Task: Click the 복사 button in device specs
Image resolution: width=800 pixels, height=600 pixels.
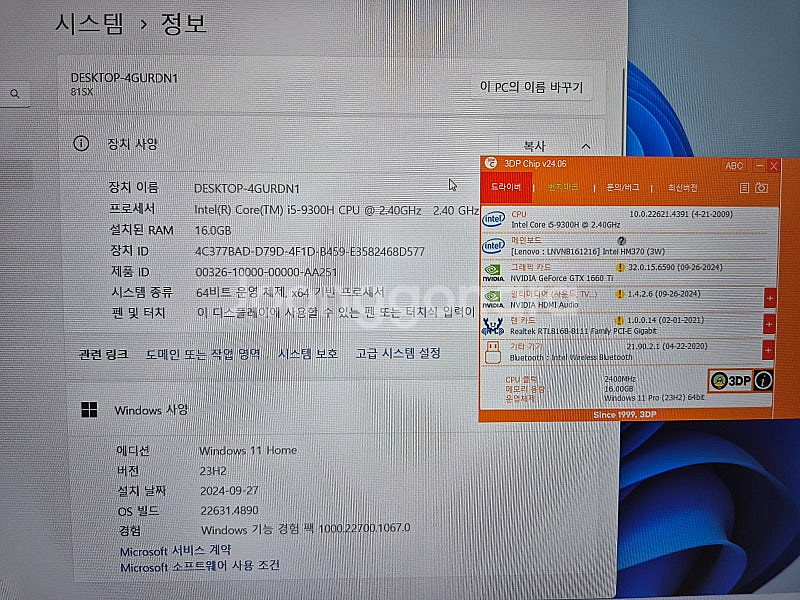Action: coord(534,146)
